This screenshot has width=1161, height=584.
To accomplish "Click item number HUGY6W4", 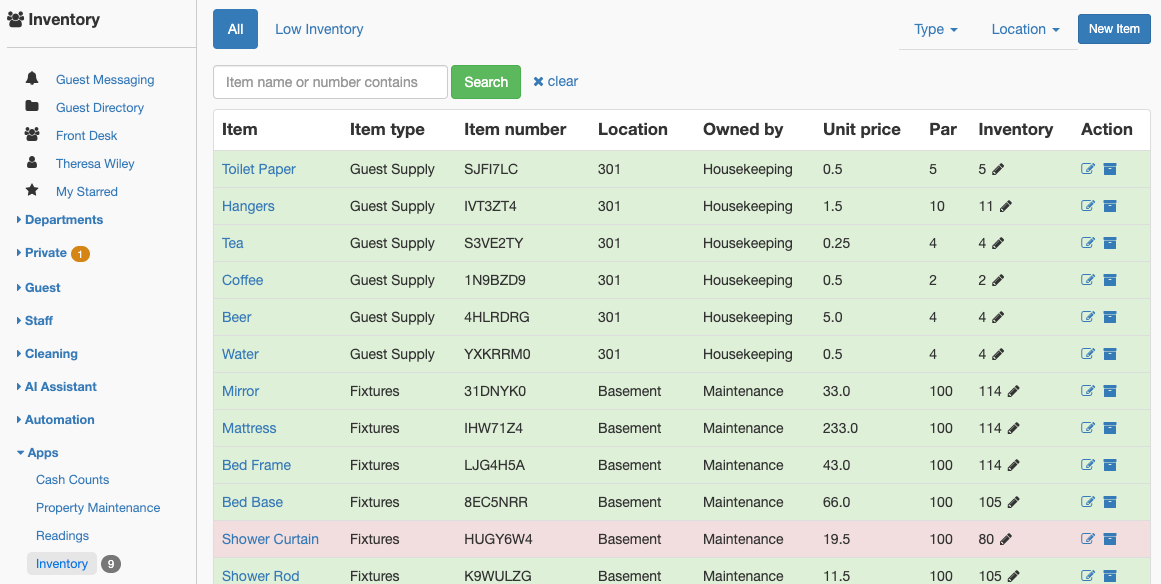I will (x=498, y=540).
